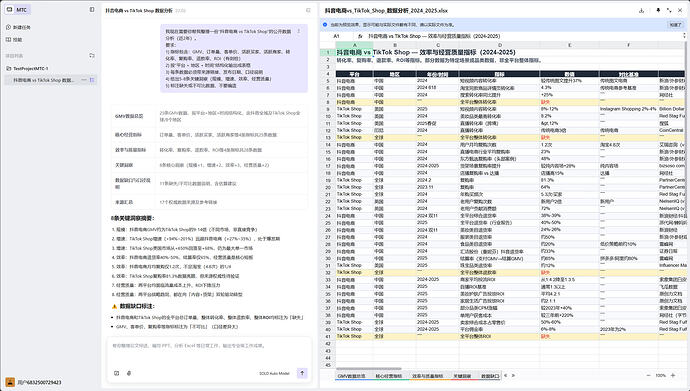Select the 抖音电商 vs TikTok Shop task row
This screenshot has height=391, width=690.
coord(50,80)
